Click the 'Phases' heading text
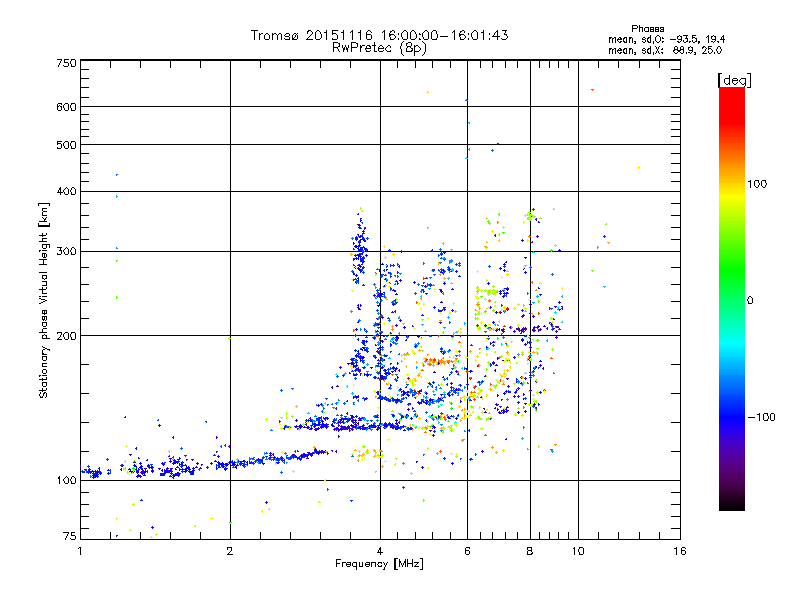The width and height of the screenshot is (800, 600). click(x=647, y=29)
